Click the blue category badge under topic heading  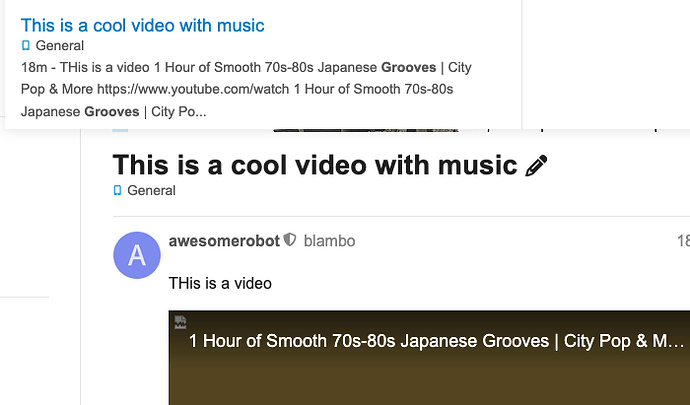pos(117,190)
